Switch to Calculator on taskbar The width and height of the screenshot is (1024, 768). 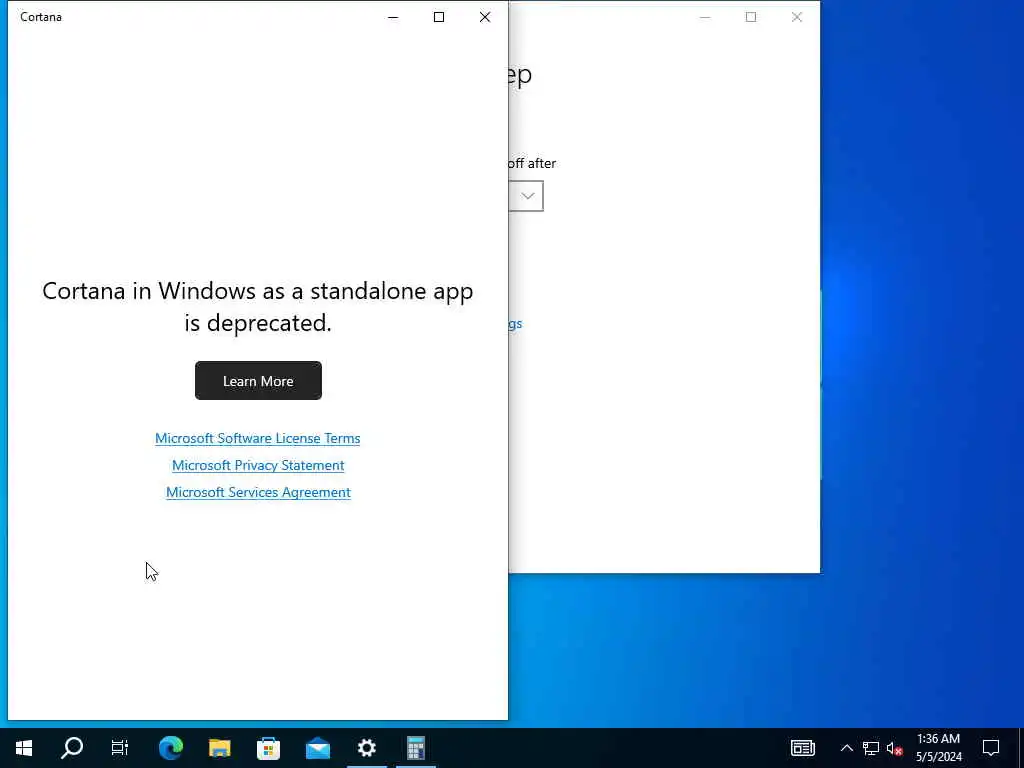(415, 748)
